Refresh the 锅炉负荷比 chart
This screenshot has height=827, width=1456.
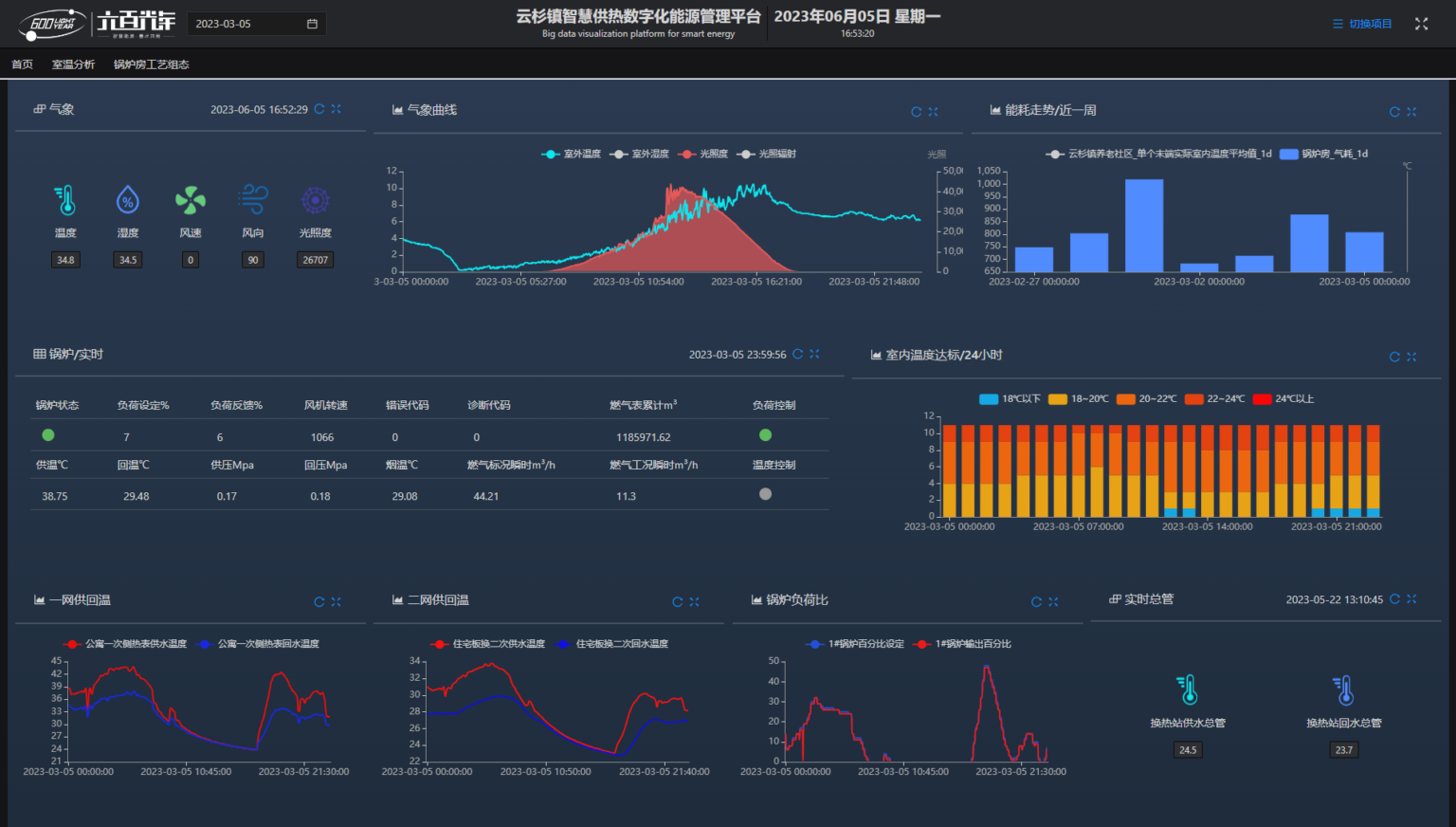click(x=1036, y=601)
